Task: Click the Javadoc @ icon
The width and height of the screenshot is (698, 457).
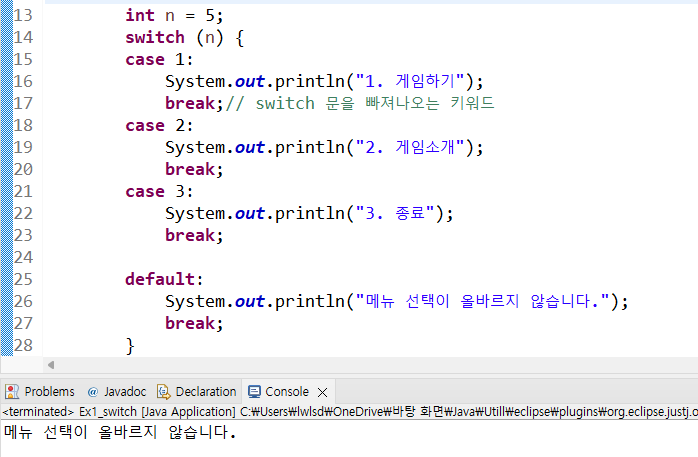Action: [93, 392]
